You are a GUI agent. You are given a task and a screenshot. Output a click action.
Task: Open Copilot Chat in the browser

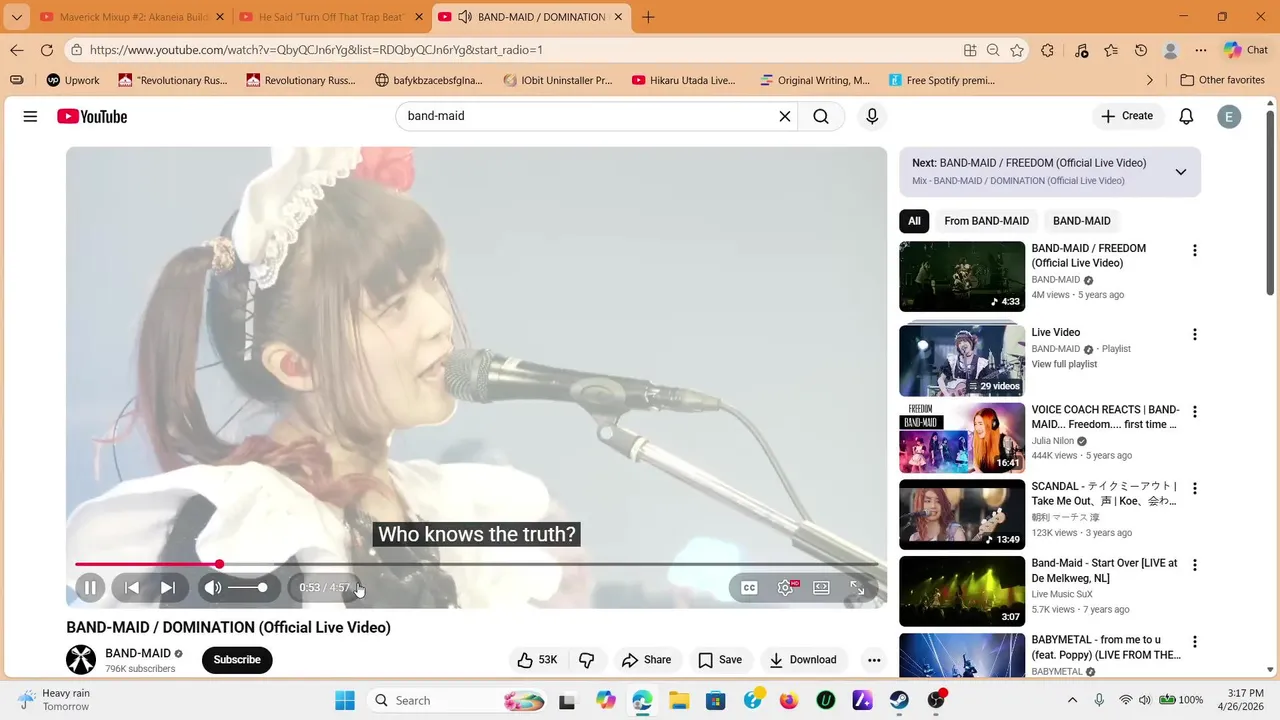(x=1246, y=50)
